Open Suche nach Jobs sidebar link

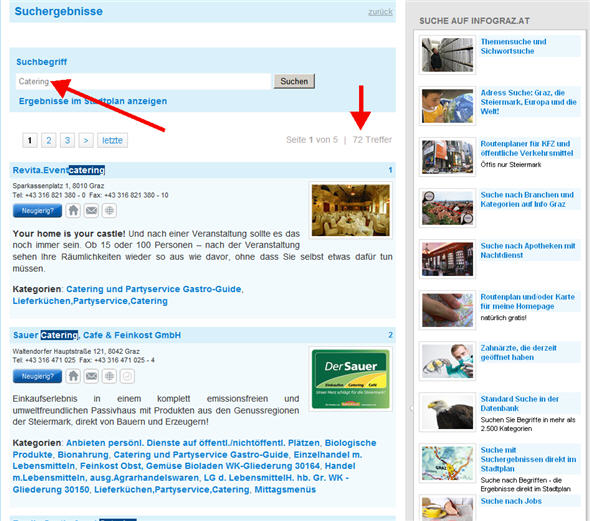[511, 501]
